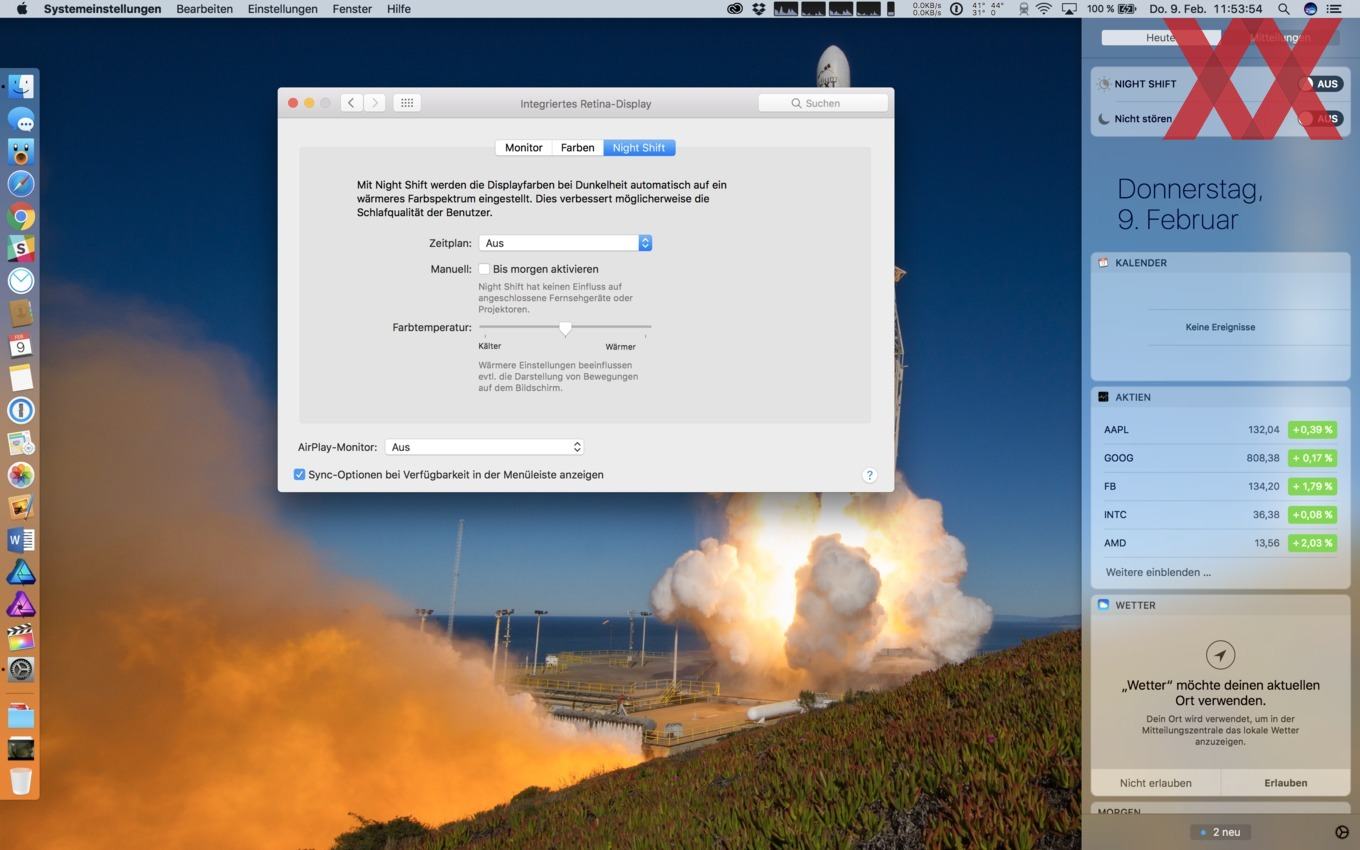
Task: Open Safari from the Dock
Action: [21, 184]
